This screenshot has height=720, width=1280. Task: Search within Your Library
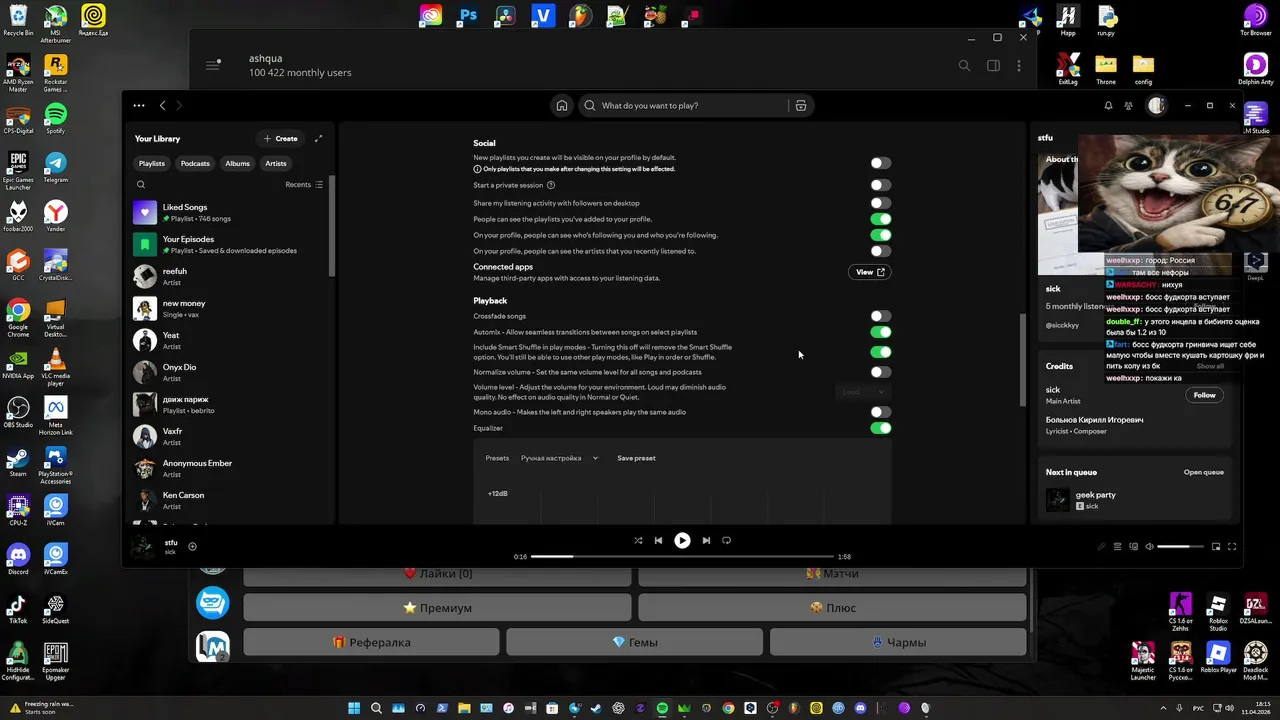pos(141,184)
